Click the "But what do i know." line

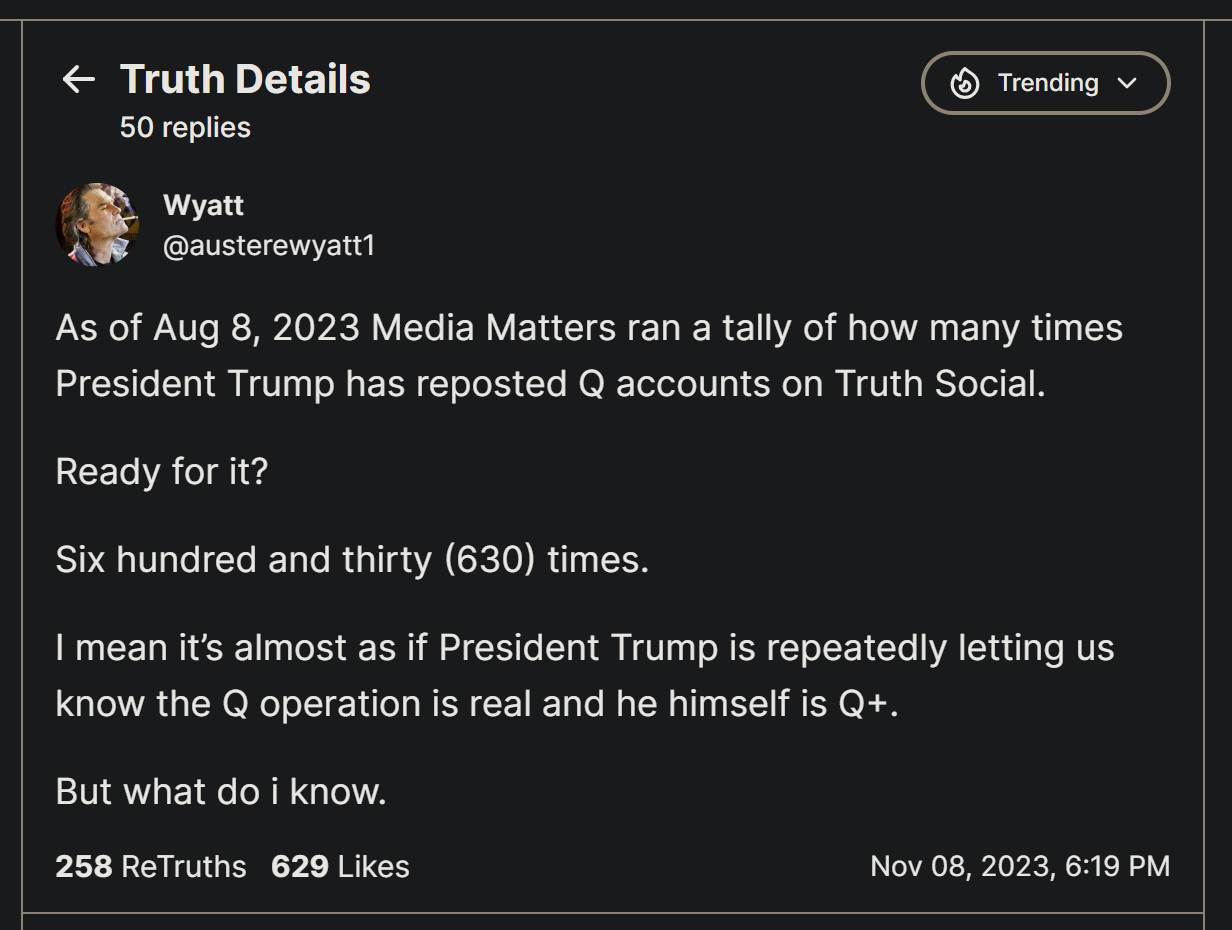[x=221, y=792]
